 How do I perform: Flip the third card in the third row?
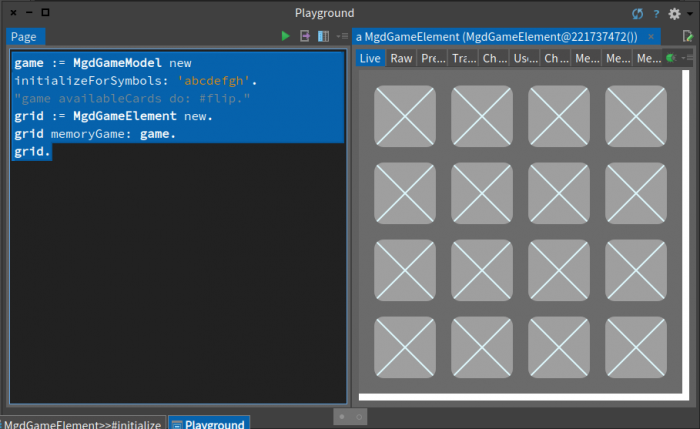(x=559, y=270)
